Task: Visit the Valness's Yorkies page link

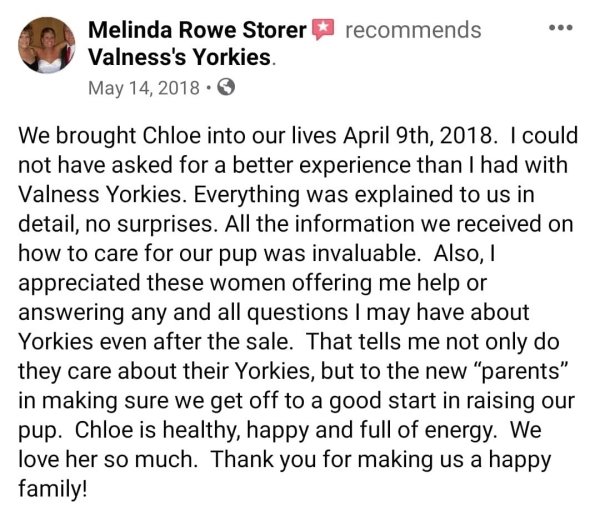Action: pos(180,57)
